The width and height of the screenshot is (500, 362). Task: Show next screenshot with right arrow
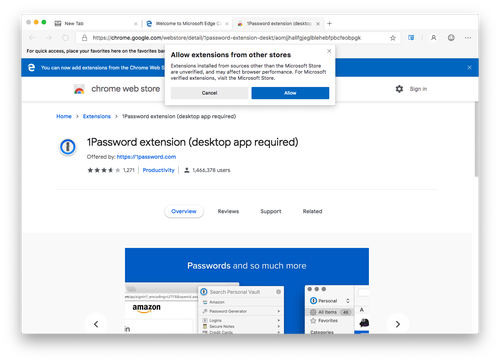pos(398,324)
